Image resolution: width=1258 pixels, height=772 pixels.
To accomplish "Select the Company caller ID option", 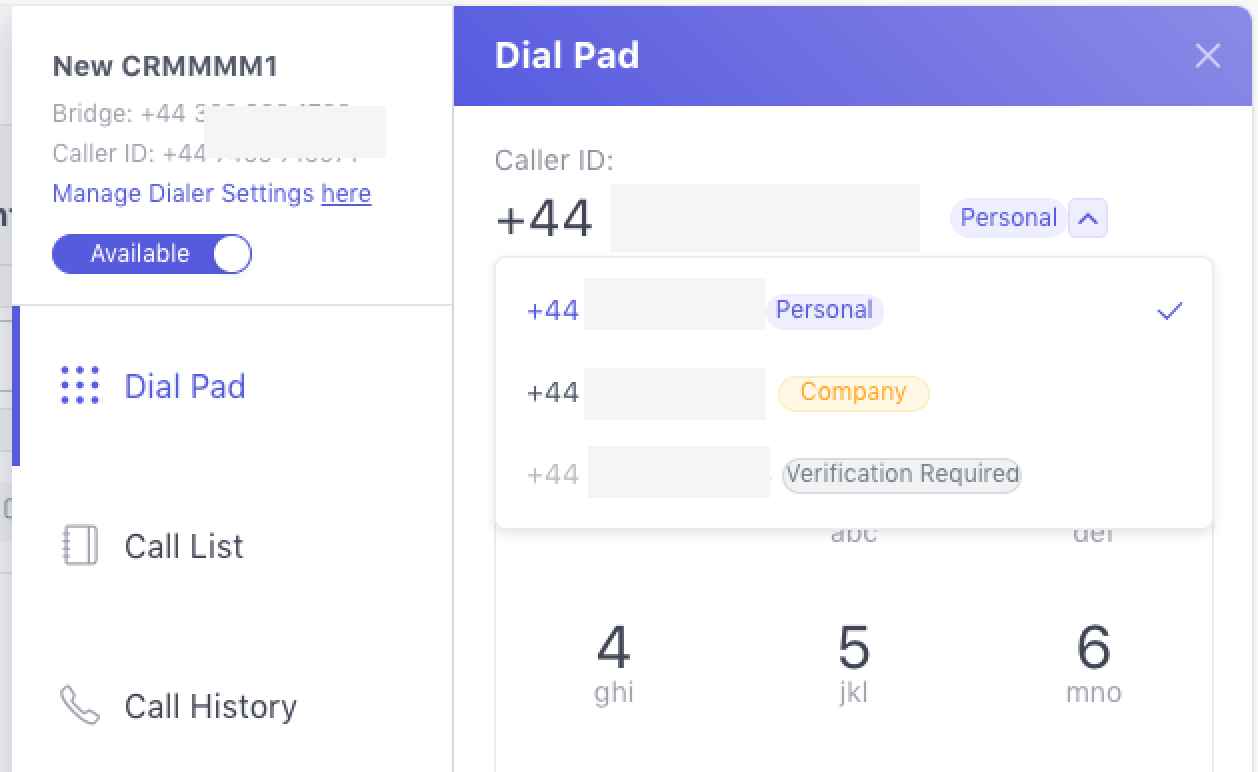I will pos(700,393).
